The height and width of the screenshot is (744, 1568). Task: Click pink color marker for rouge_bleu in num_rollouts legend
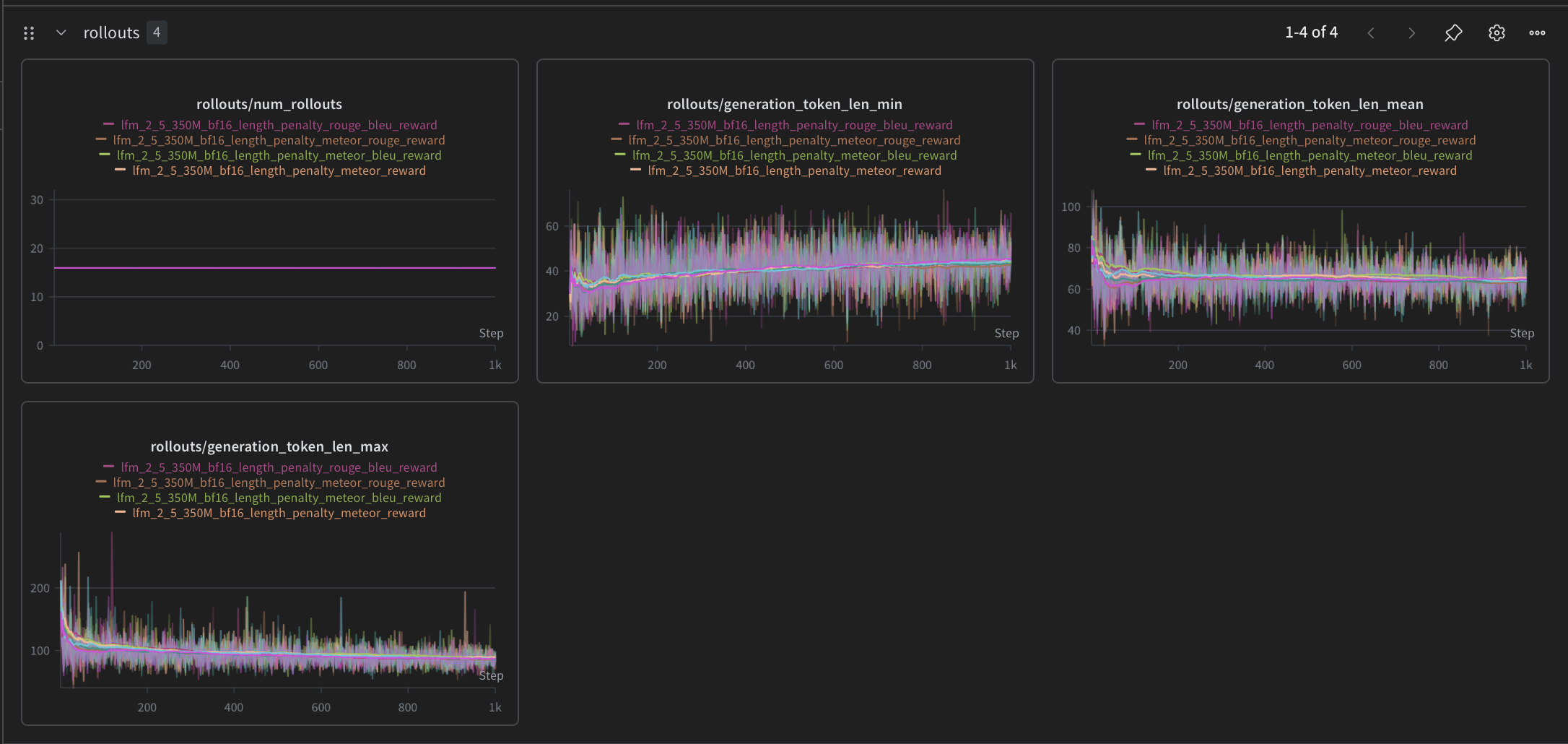point(109,124)
